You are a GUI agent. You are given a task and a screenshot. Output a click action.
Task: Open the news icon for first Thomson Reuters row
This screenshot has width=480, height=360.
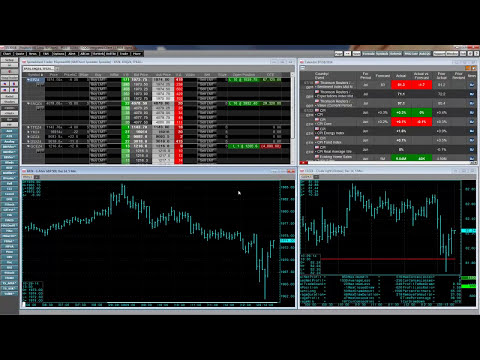tap(472, 85)
